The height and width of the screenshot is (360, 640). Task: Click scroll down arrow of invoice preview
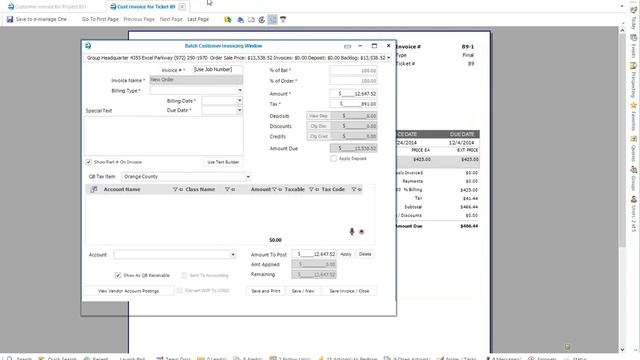[x=622, y=349]
